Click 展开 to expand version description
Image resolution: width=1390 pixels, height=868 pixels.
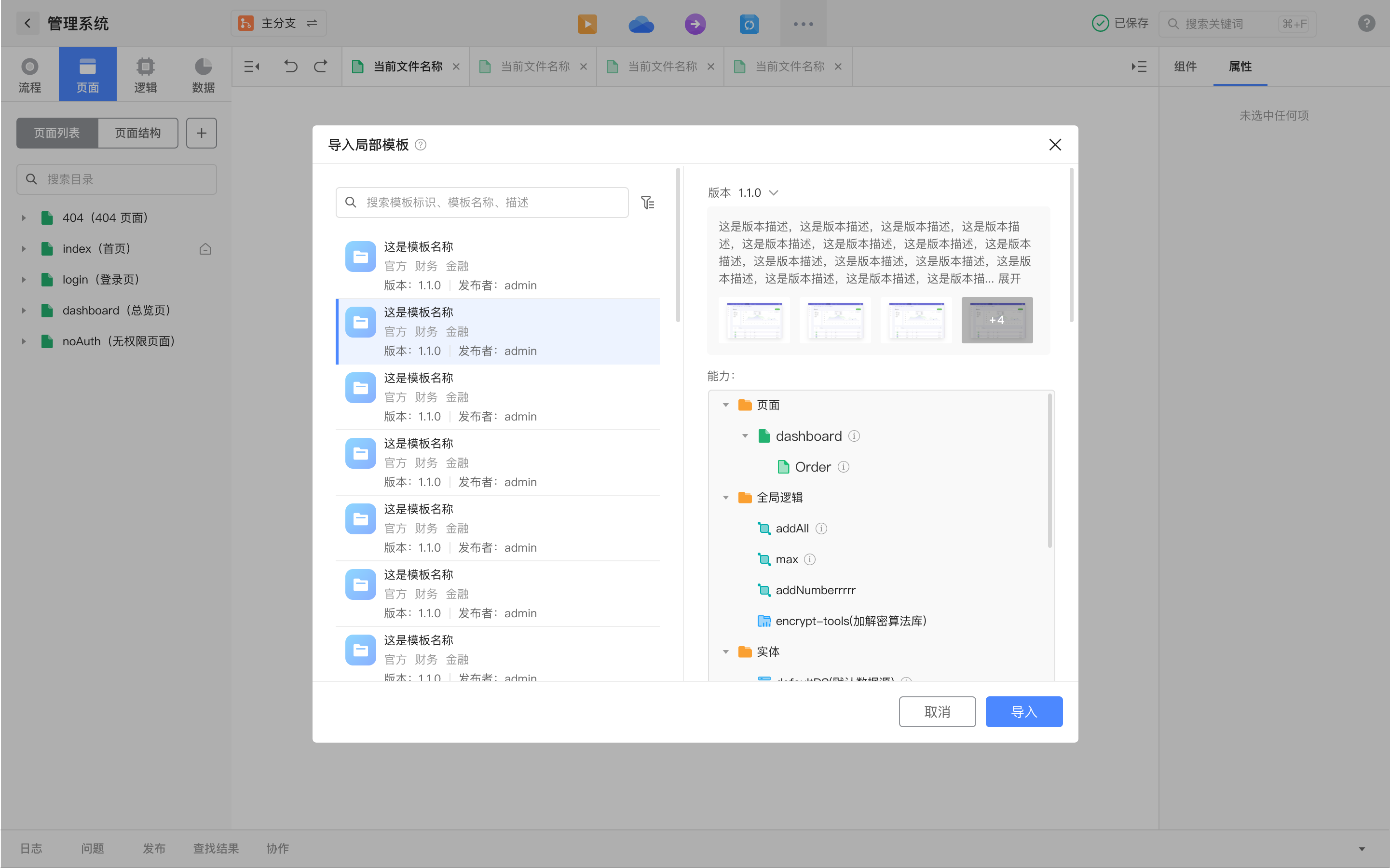click(1009, 279)
